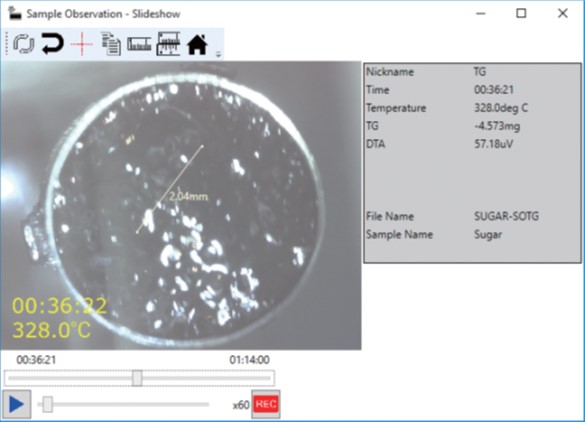This screenshot has height=423, width=585.
Task: Click the red REC button
Action: [266, 404]
